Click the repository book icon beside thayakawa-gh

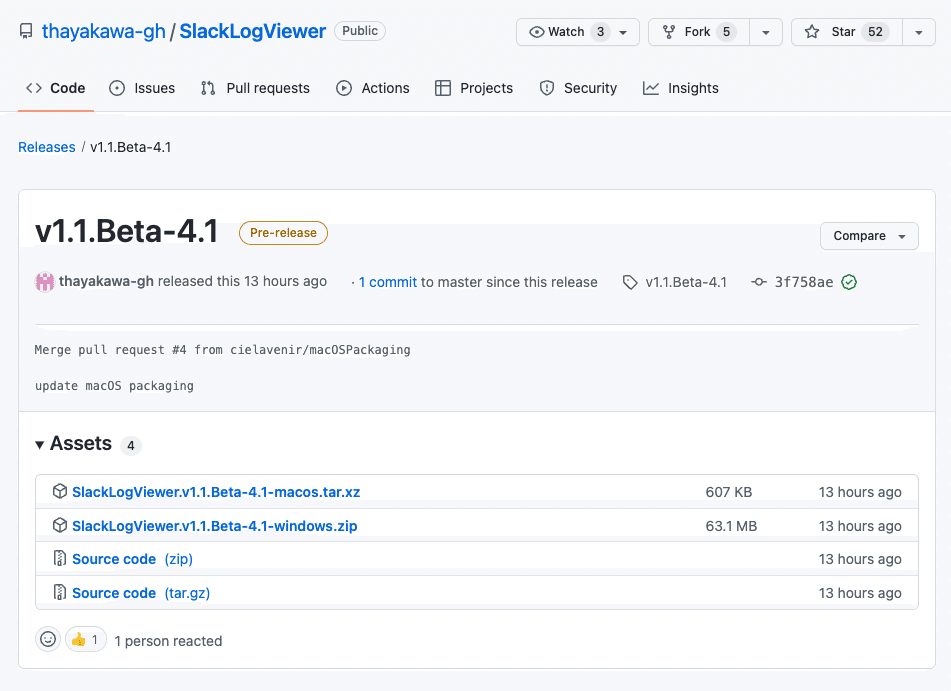[x=26, y=31]
